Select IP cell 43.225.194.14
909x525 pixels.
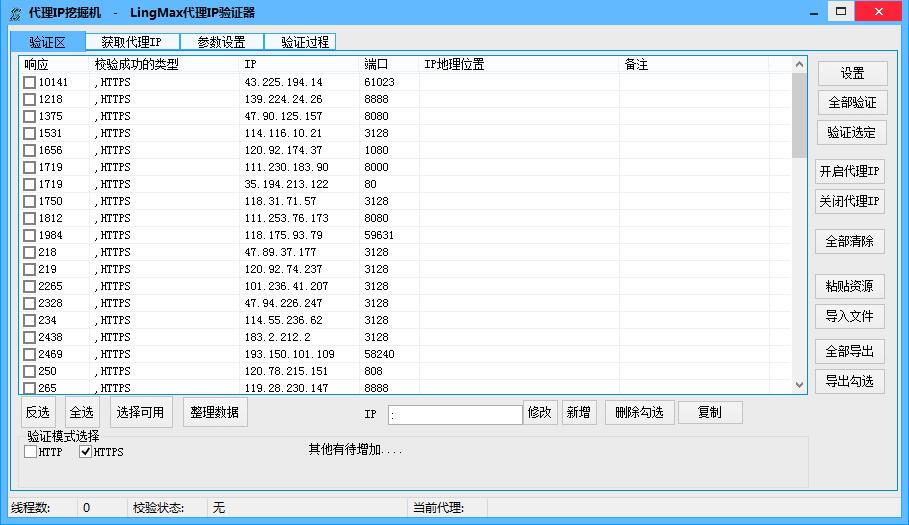point(283,82)
